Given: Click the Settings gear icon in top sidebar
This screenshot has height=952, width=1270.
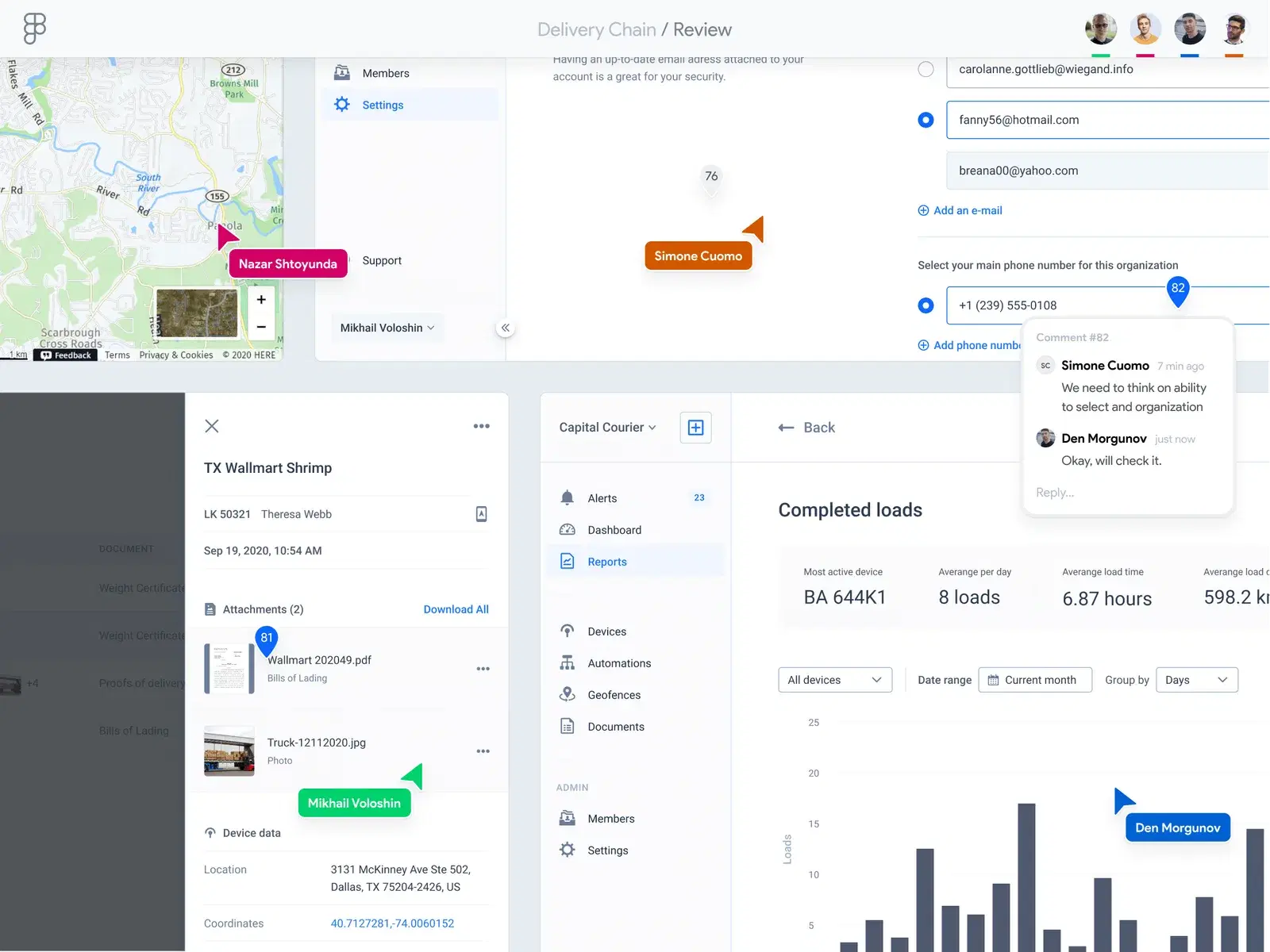Looking at the screenshot, I should [342, 105].
